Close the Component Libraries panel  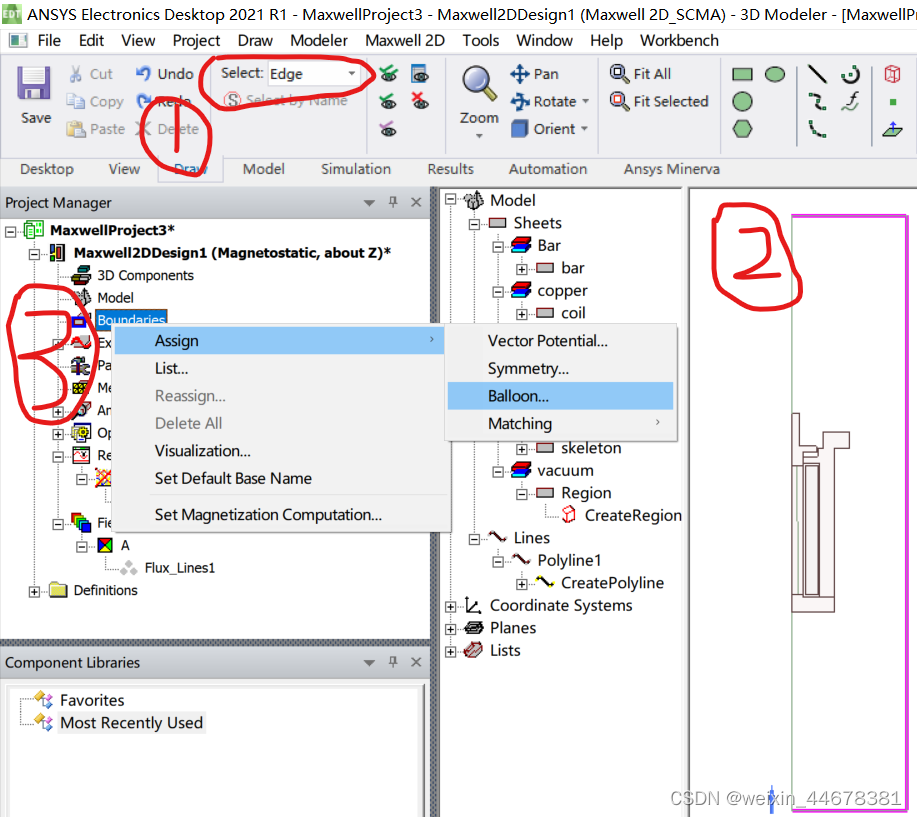(416, 662)
